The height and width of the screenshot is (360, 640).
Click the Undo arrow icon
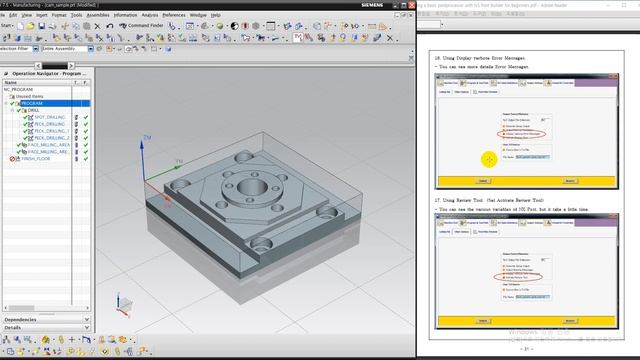pyautogui.click(x=109, y=26)
